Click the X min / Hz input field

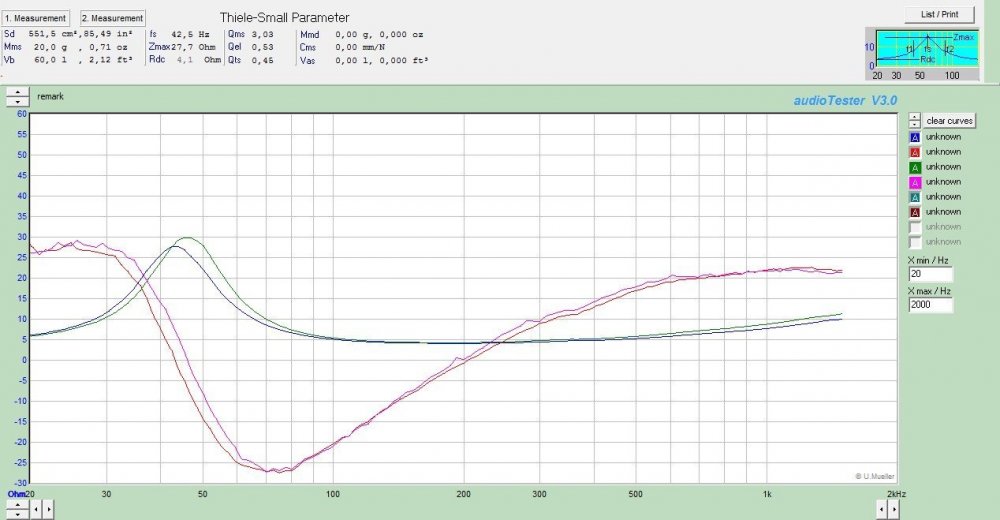point(930,274)
